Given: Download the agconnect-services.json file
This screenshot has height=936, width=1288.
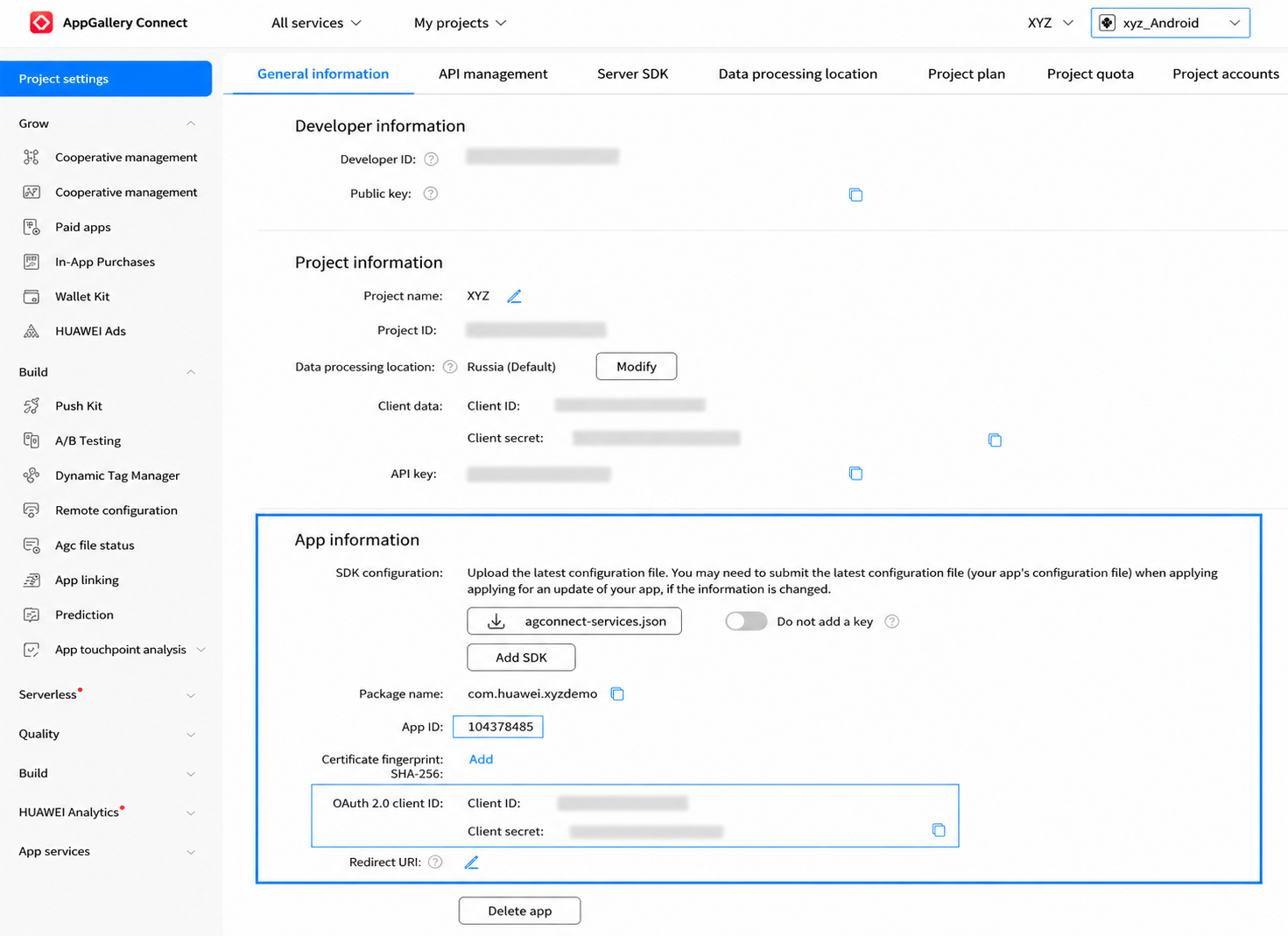Looking at the screenshot, I should tap(574, 621).
